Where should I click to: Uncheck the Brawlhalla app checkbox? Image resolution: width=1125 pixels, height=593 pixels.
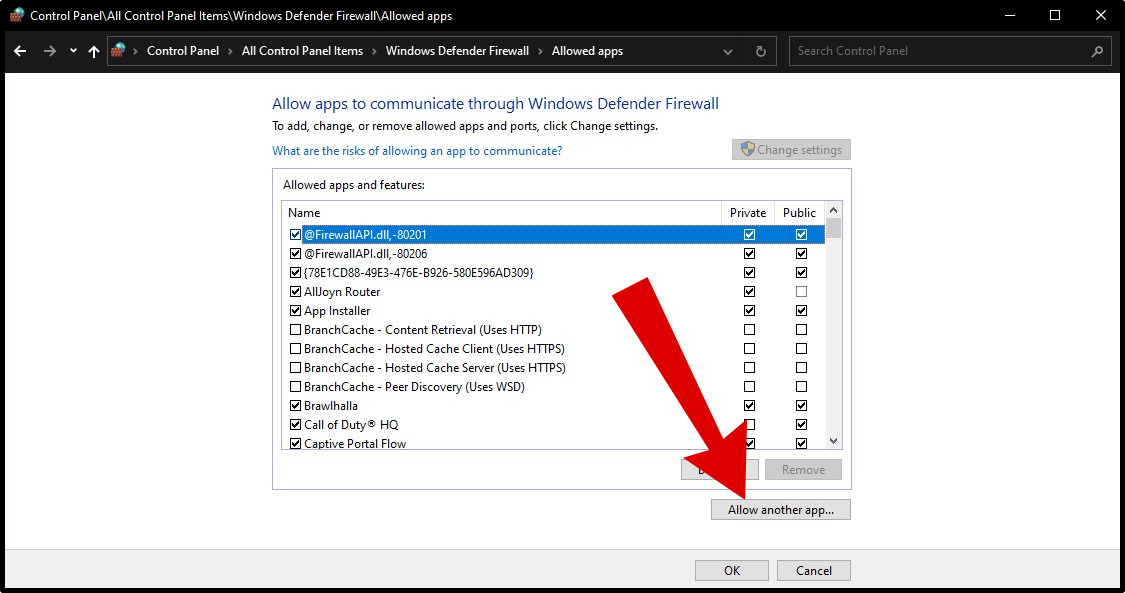tap(295, 406)
